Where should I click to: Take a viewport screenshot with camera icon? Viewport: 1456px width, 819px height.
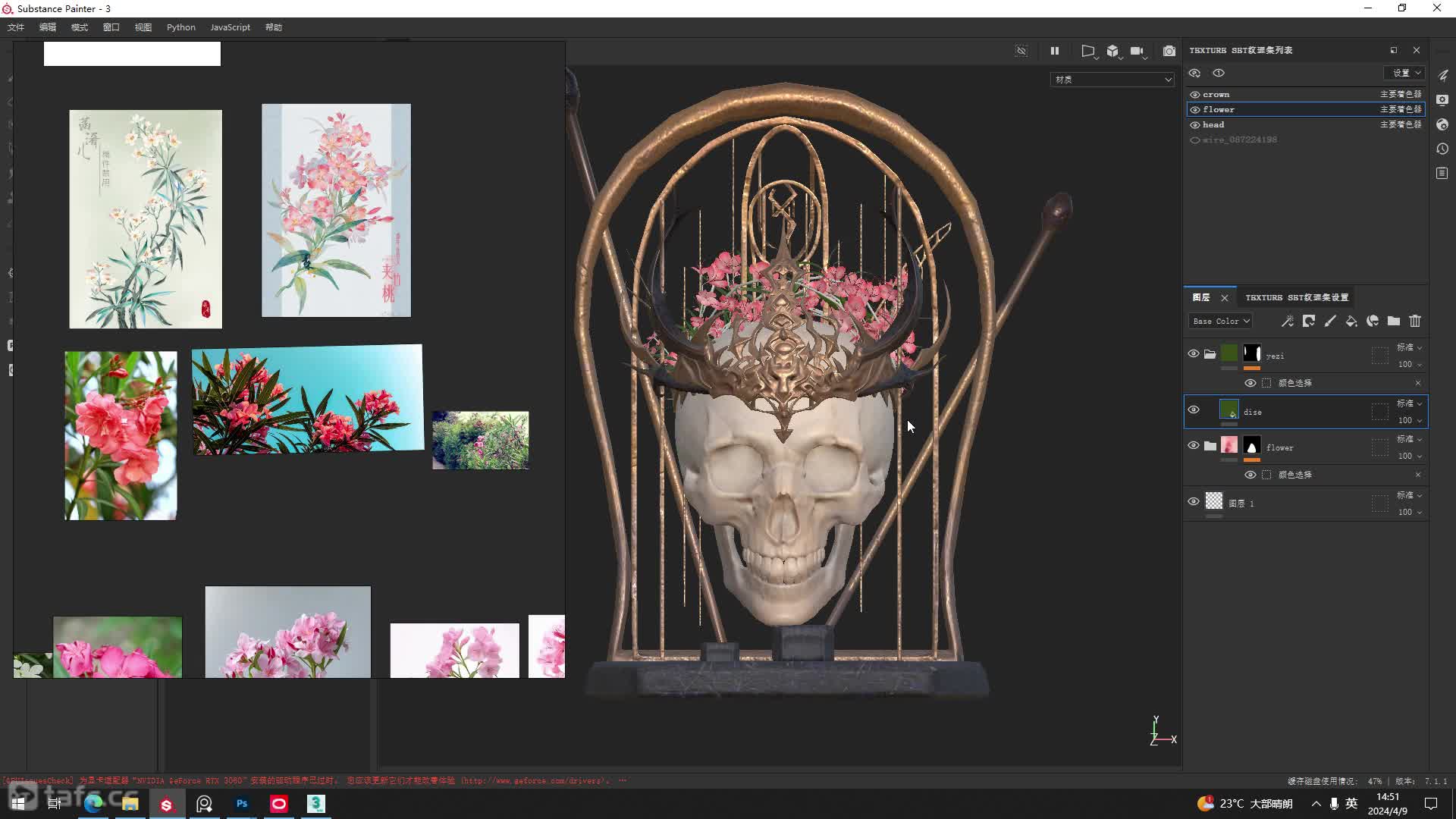[x=1169, y=51]
